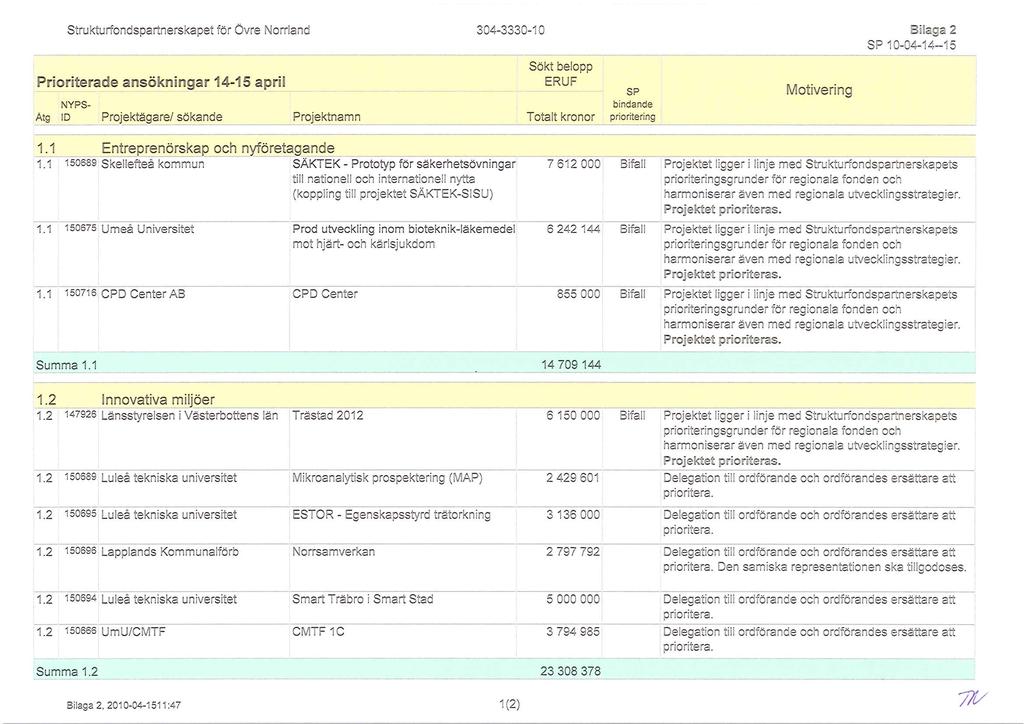Select the amount '6 150 000'
The width and height of the screenshot is (1024, 724).
pos(573,416)
